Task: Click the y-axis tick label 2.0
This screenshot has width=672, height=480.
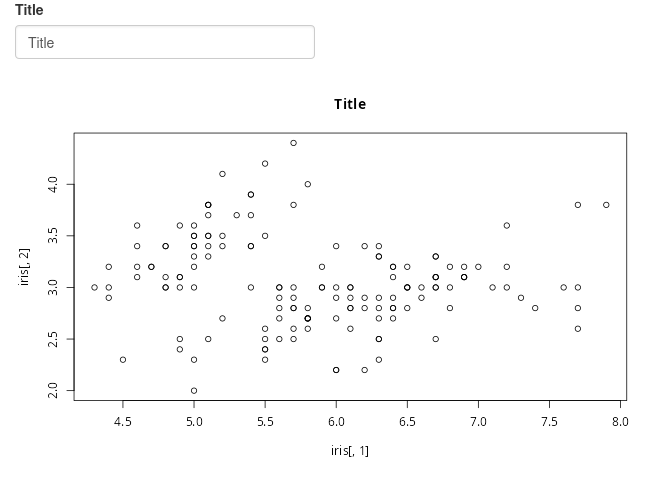Action: click(53, 390)
